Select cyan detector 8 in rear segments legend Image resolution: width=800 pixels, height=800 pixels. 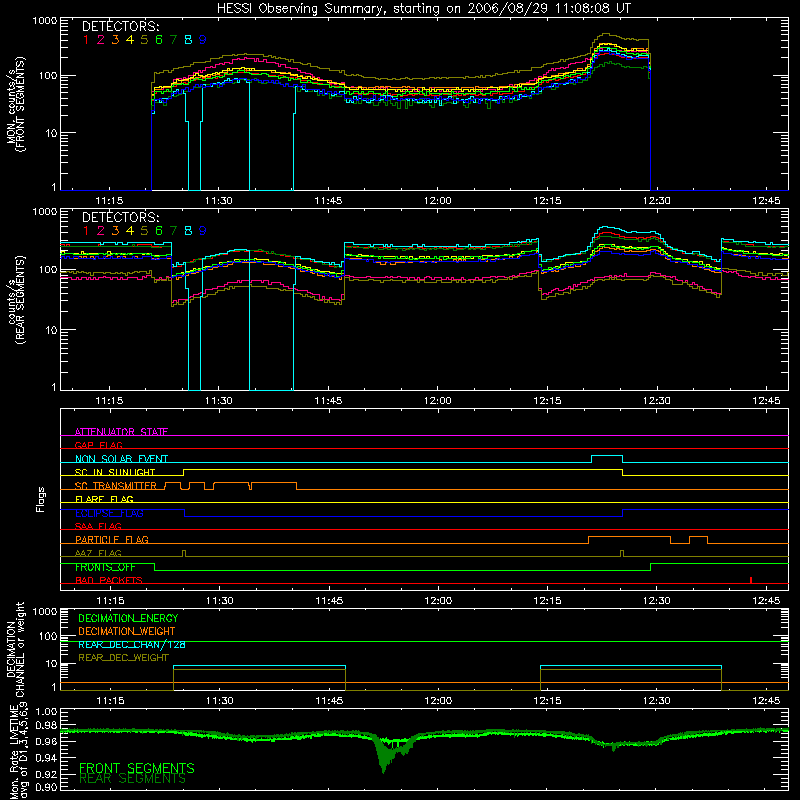(188, 231)
